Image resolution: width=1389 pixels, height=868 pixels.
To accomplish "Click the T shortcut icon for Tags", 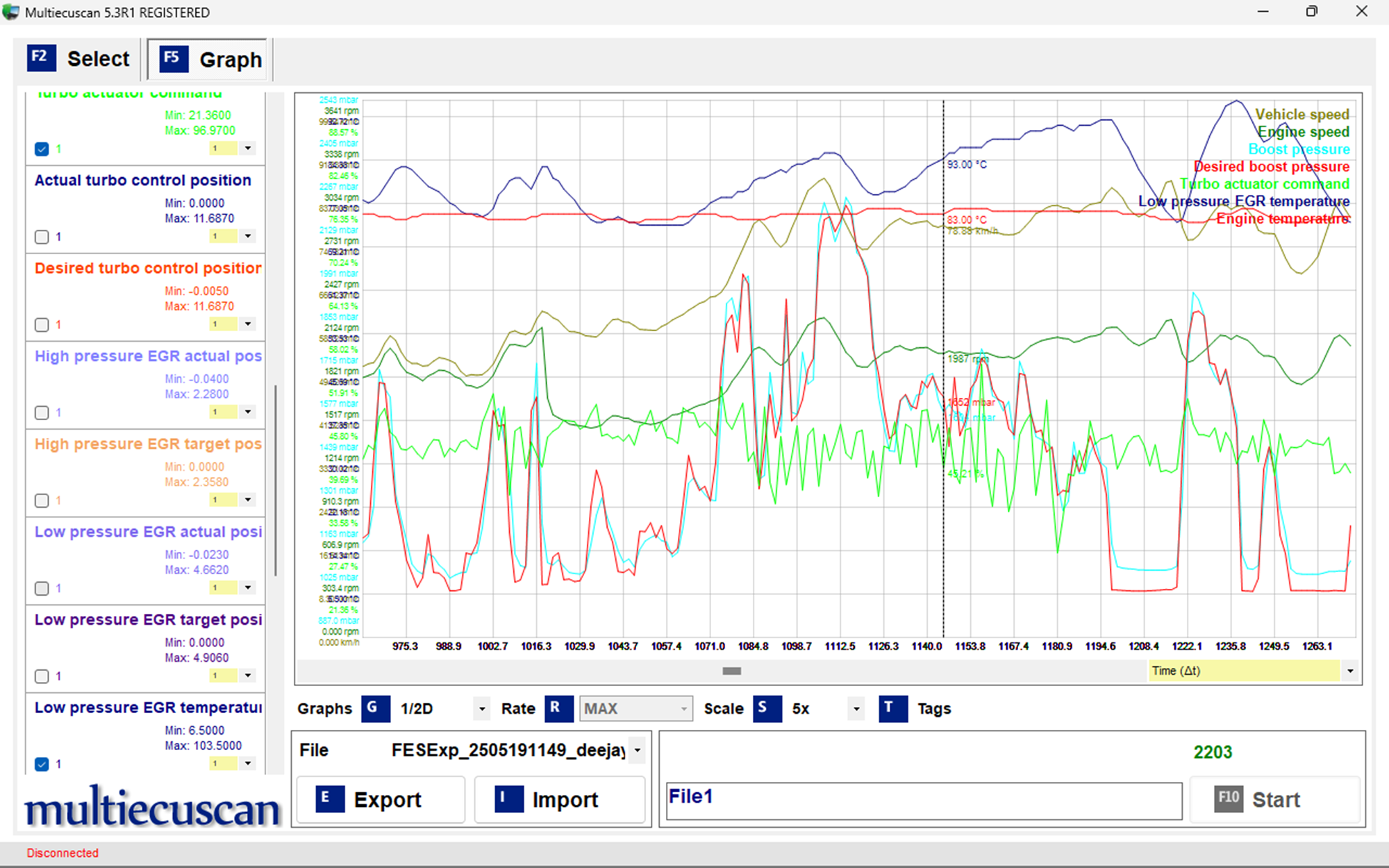I will (x=893, y=708).
